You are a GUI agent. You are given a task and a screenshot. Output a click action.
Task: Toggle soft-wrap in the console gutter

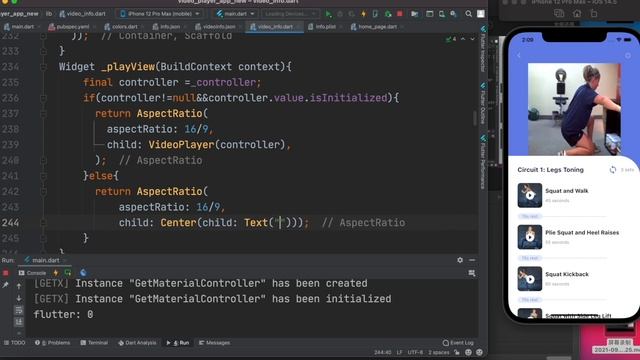[19, 310]
